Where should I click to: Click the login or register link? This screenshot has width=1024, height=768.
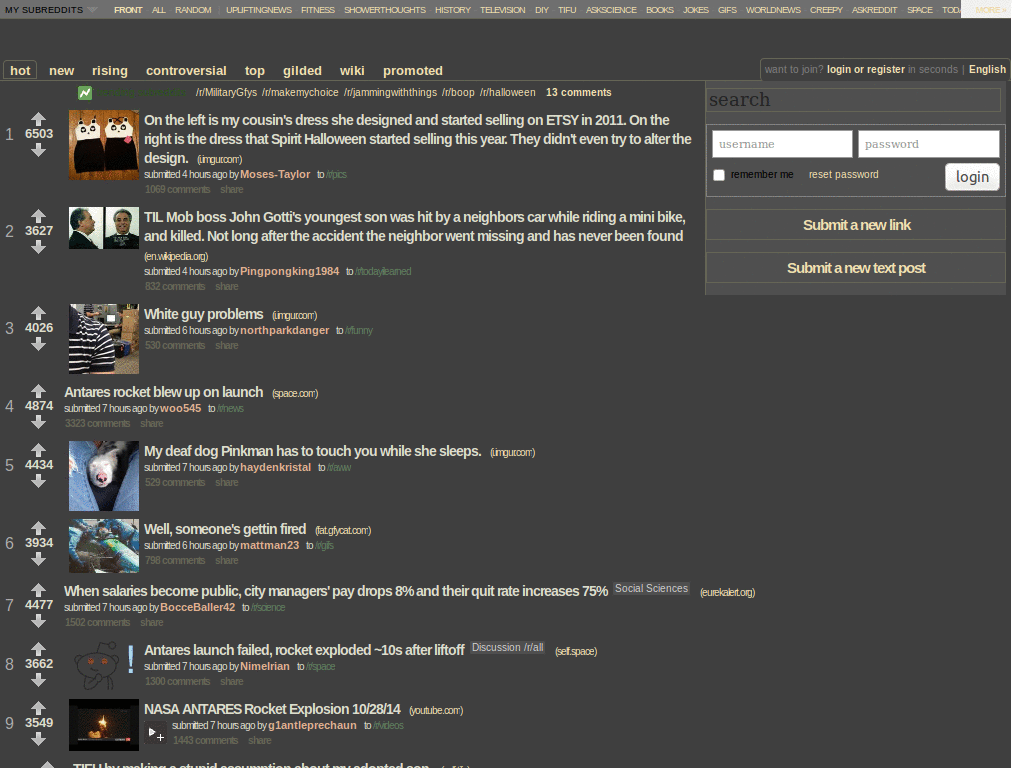865,69
